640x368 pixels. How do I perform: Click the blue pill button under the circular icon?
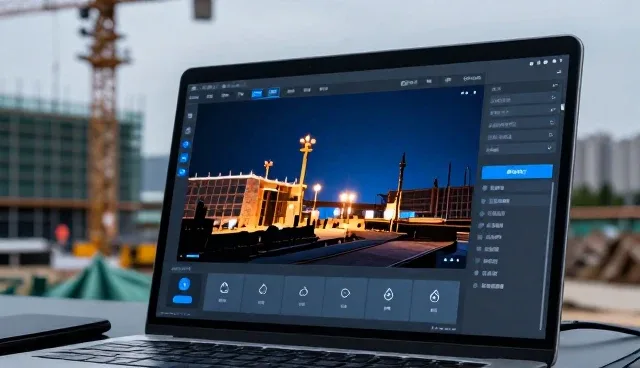click(182, 300)
